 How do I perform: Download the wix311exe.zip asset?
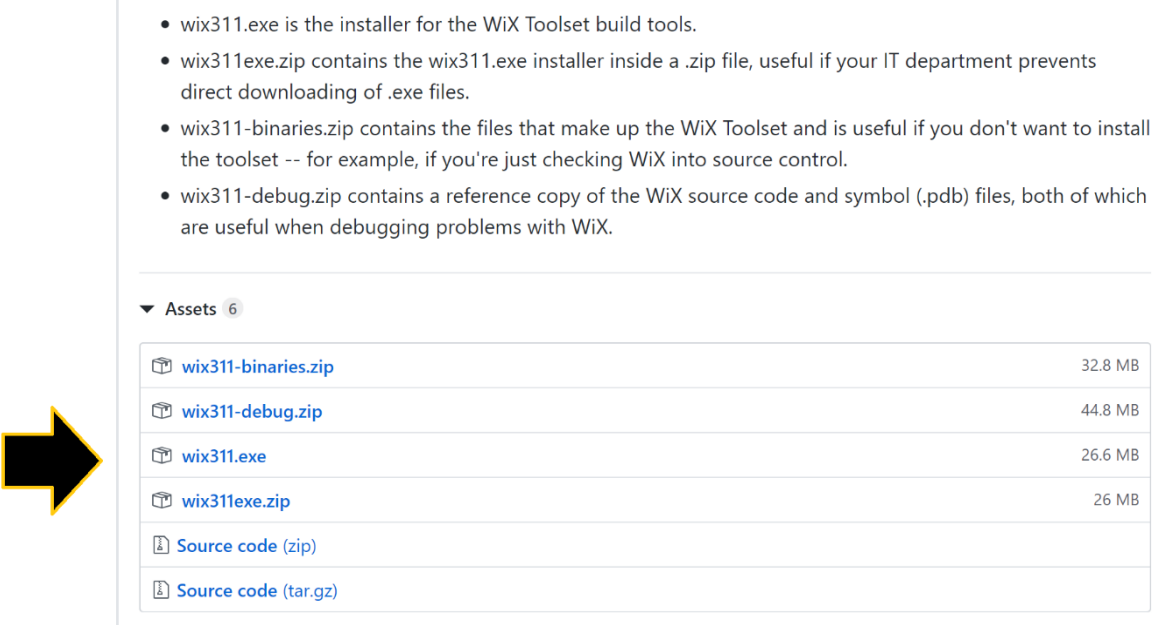[235, 501]
